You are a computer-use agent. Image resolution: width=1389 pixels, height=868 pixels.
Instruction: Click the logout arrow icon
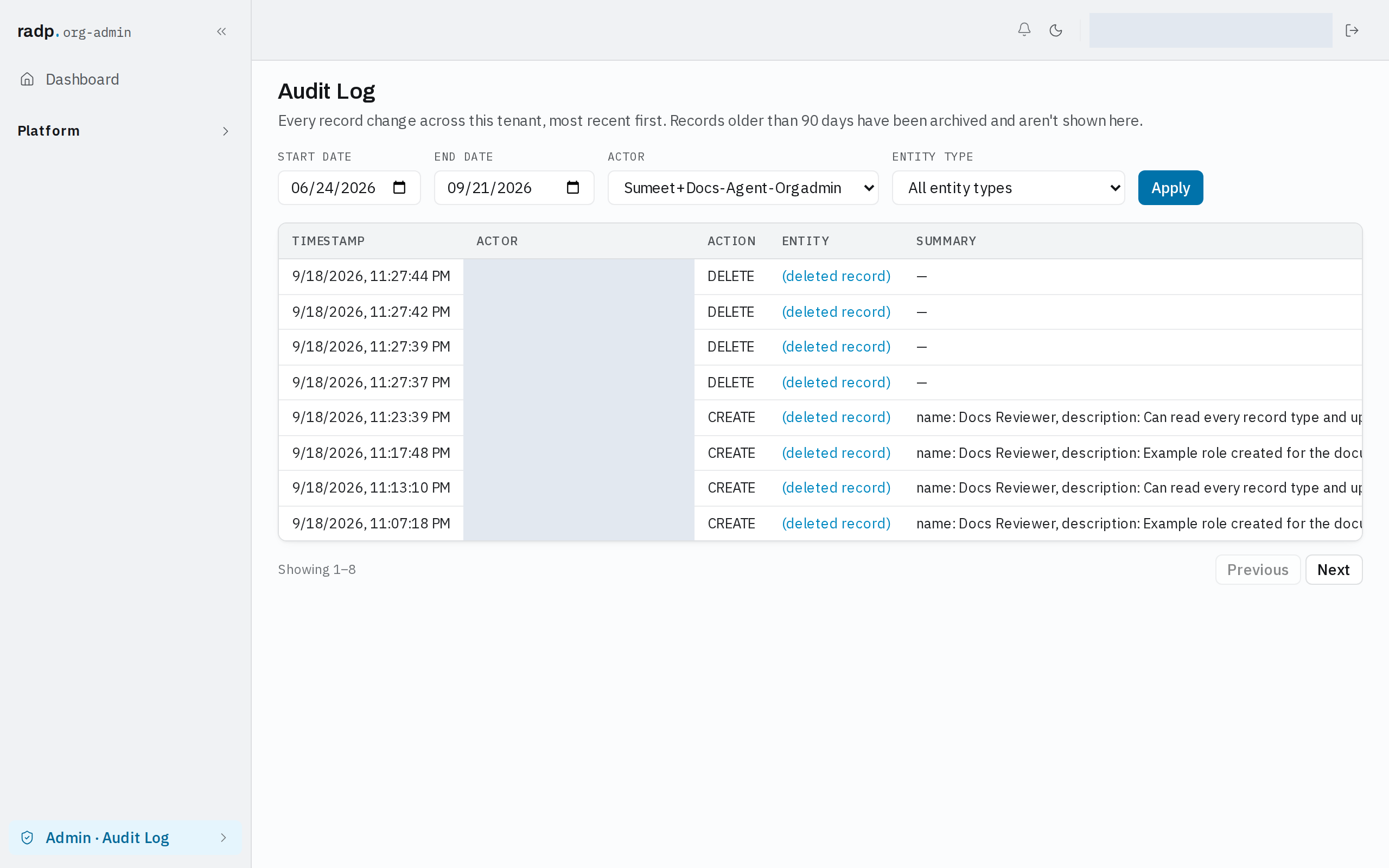tap(1352, 30)
